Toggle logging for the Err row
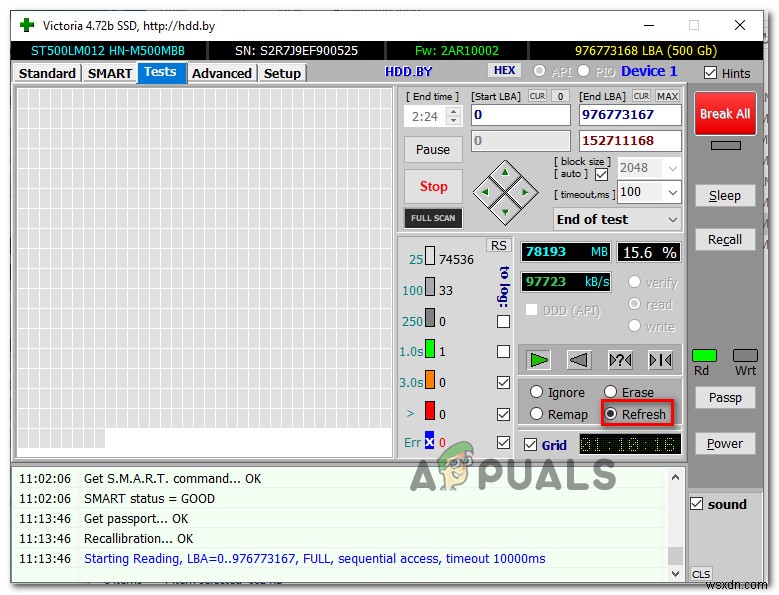779x595 pixels. (503, 442)
